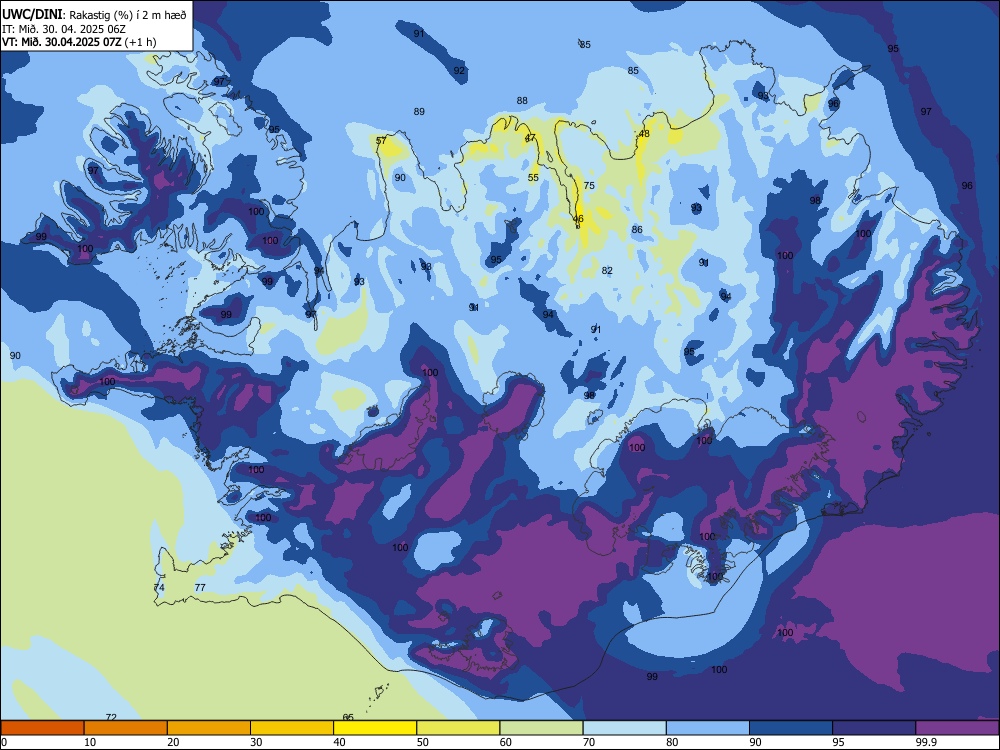Click the humidity value 48 on the map
Screen dimensions: 1000x750
point(644,133)
